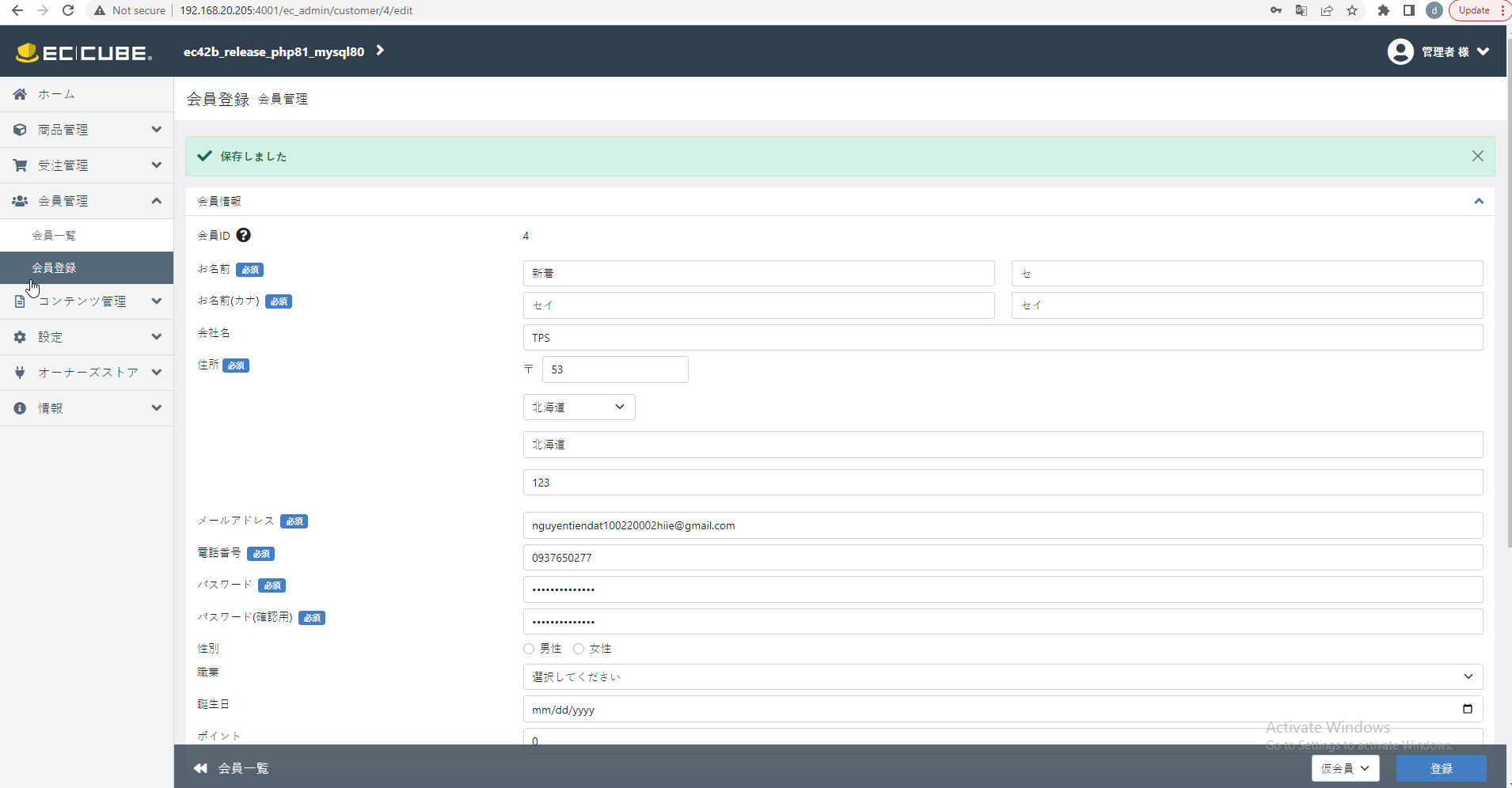This screenshot has height=788, width=1512.
Task: Click the address field containing 北海道
Action: [x=1002, y=445]
